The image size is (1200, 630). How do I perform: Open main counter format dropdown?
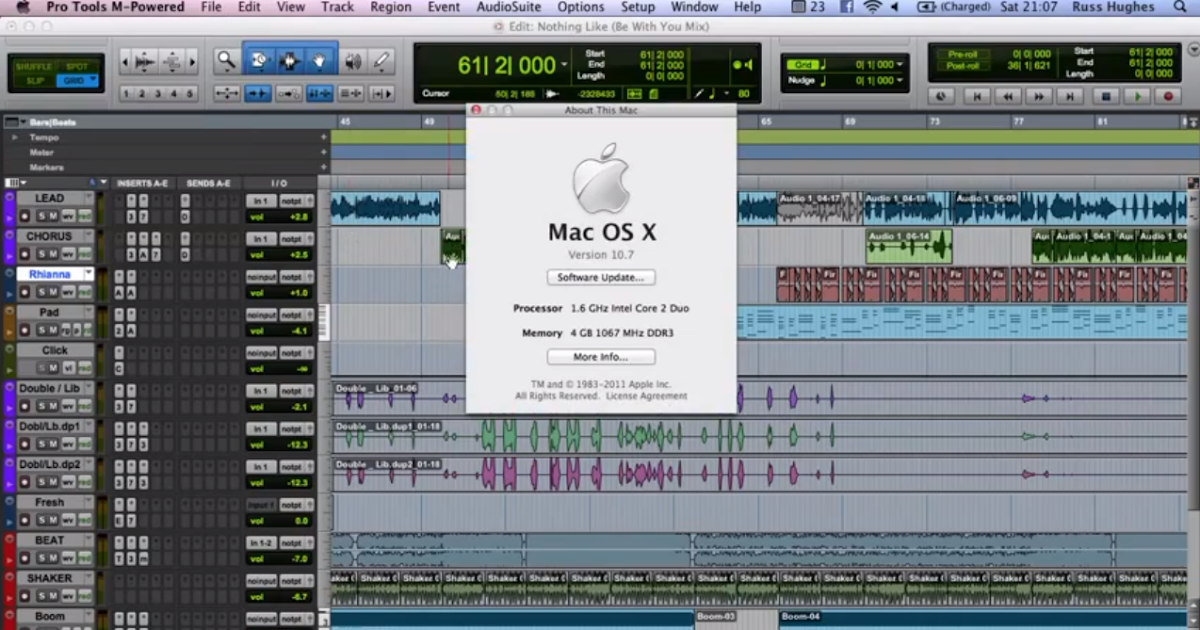pyautogui.click(x=565, y=65)
